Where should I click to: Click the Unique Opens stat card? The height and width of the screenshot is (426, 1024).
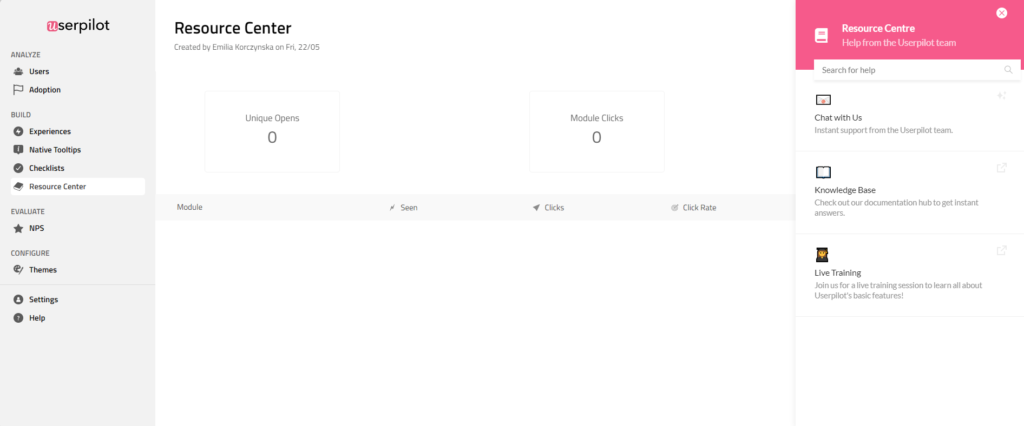tap(272, 131)
